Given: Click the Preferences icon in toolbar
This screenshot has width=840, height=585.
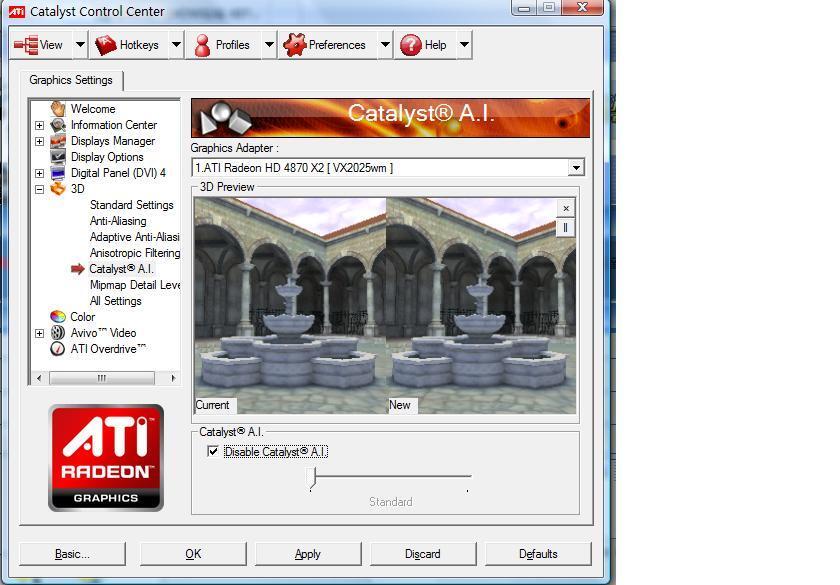Looking at the screenshot, I should [x=294, y=45].
